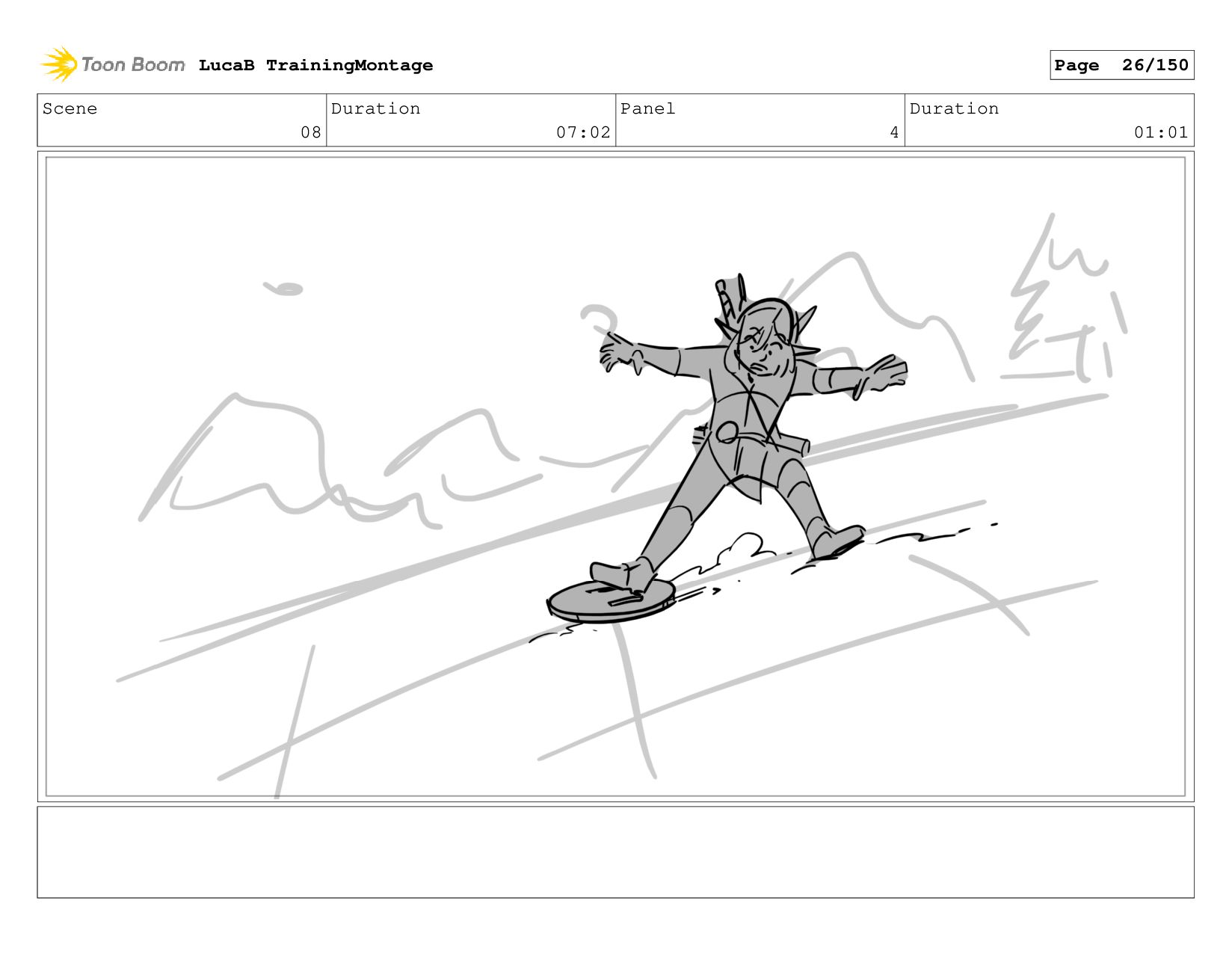Screen dimensions: 1232x954
Task: Select scene number '08'
Action: [x=311, y=132]
